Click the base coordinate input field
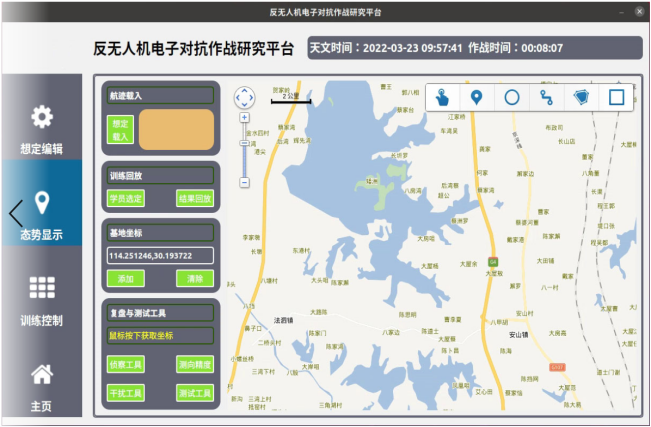This screenshot has height=427, width=651. click(x=160, y=256)
